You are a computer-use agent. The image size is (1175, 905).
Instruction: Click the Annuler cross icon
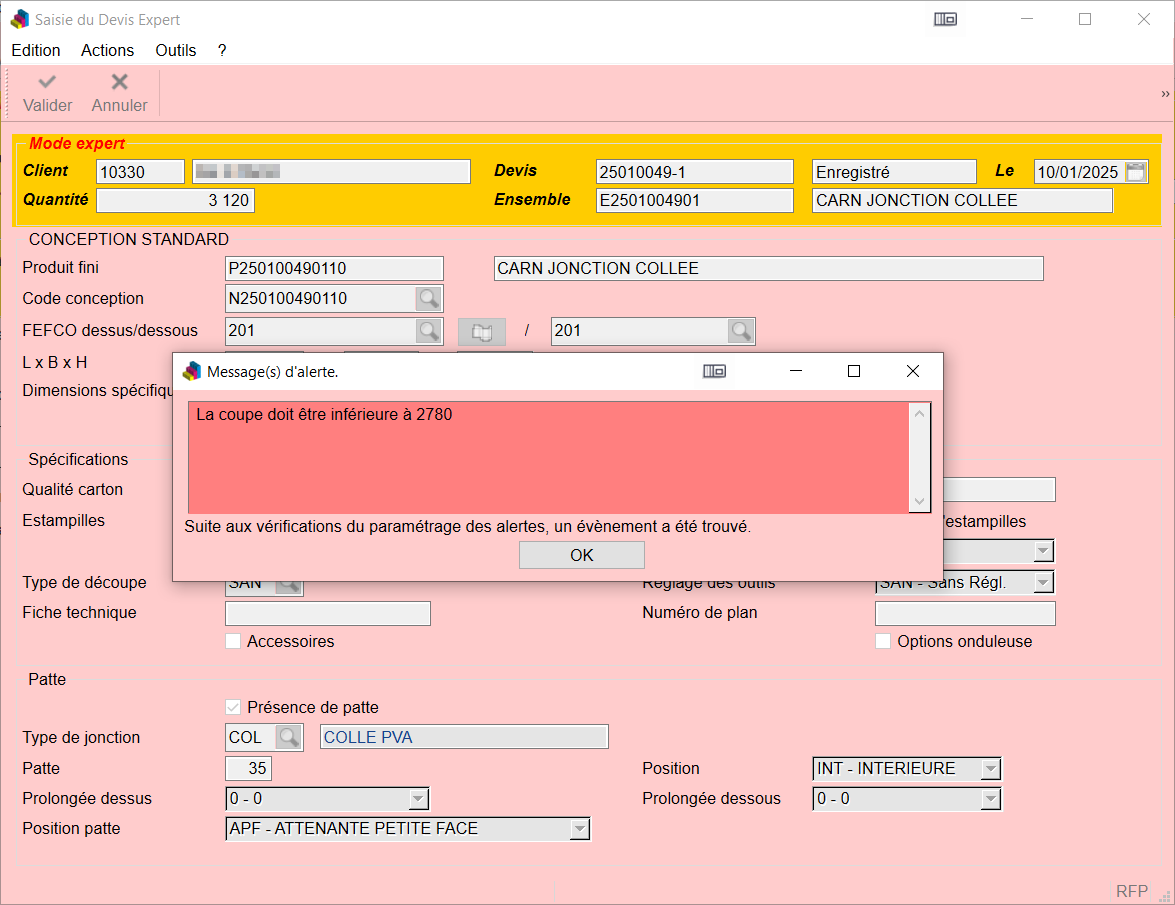[x=119, y=82]
